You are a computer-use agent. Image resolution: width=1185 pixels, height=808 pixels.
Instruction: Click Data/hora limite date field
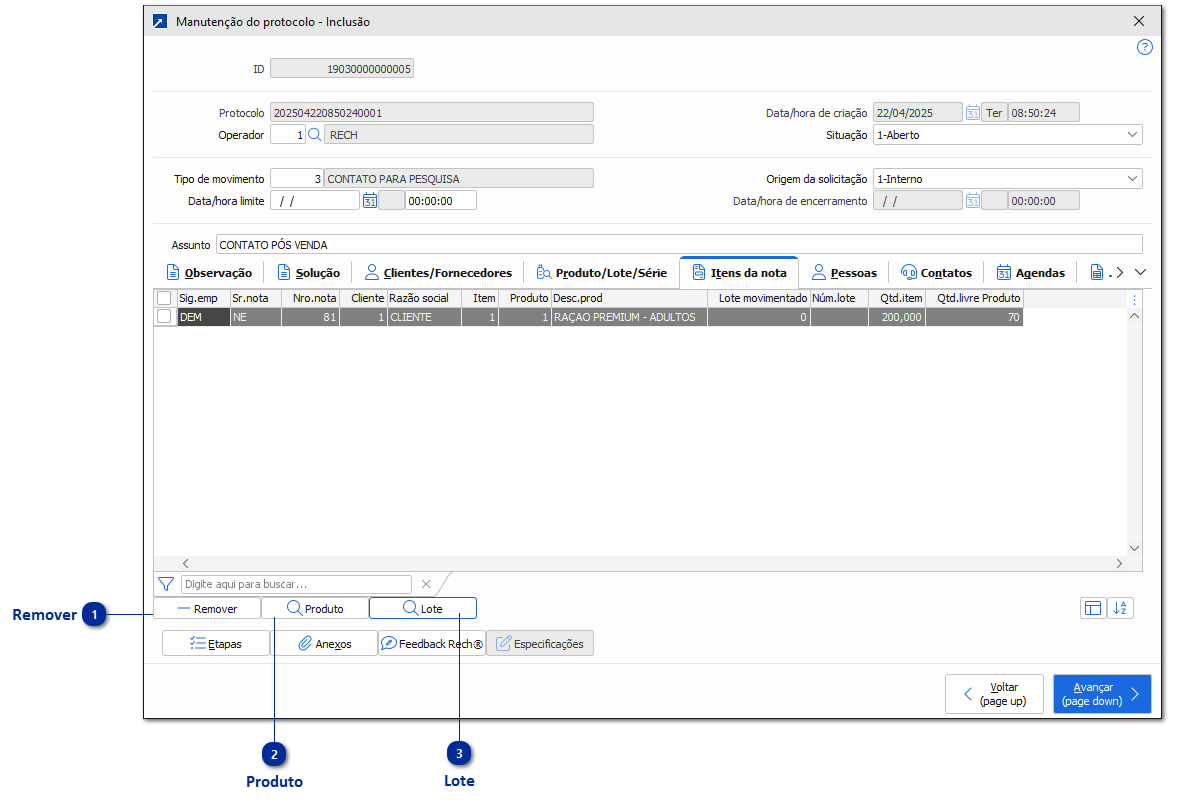point(314,200)
